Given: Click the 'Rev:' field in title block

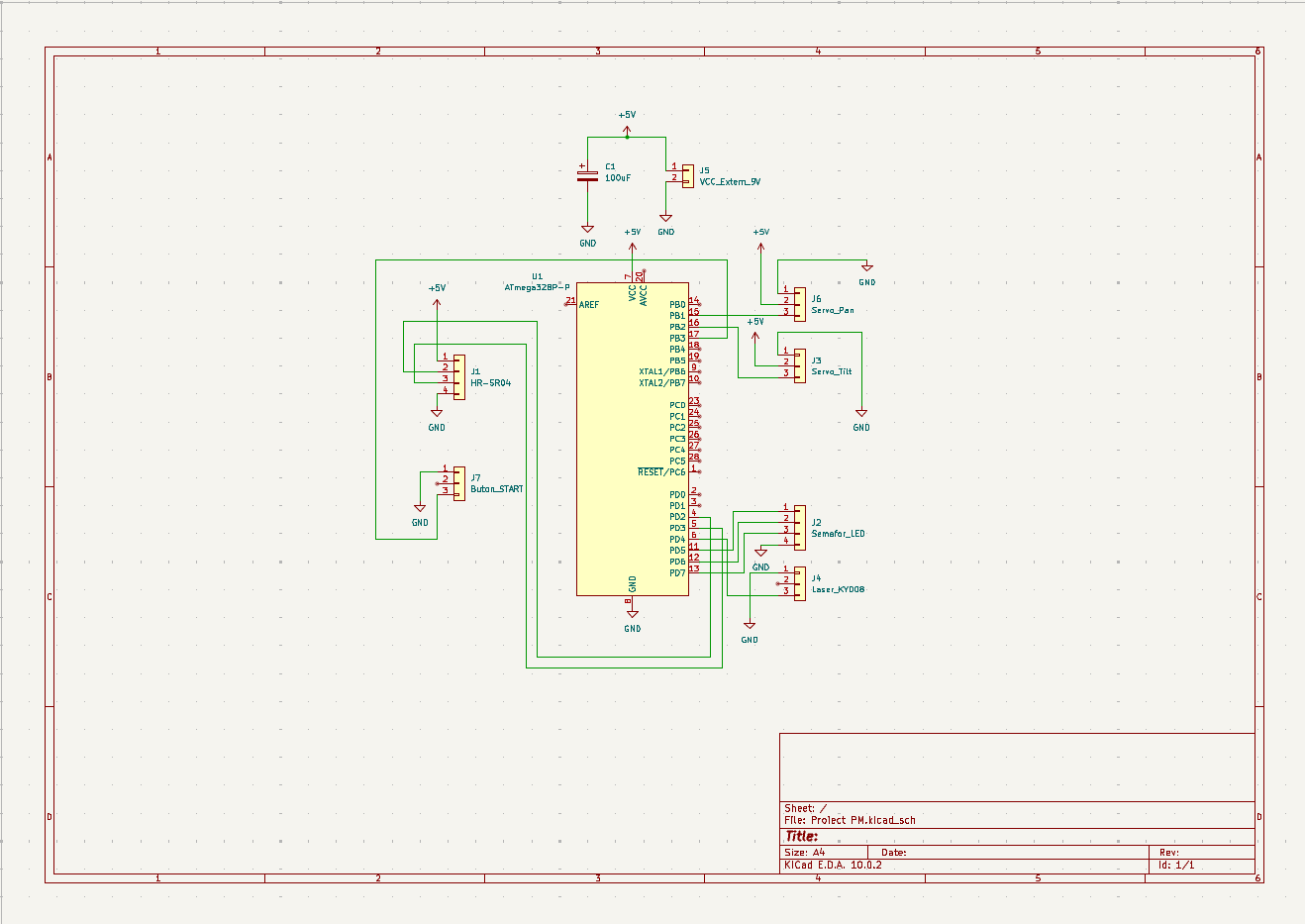Looking at the screenshot, I should (1169, 852).
